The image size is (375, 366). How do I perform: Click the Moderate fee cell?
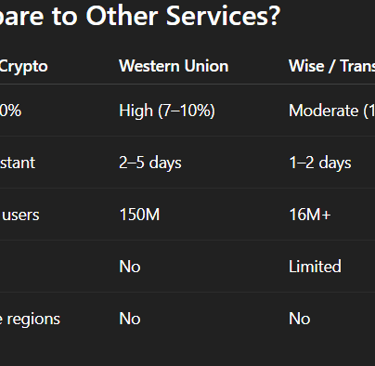click(332, 111)
